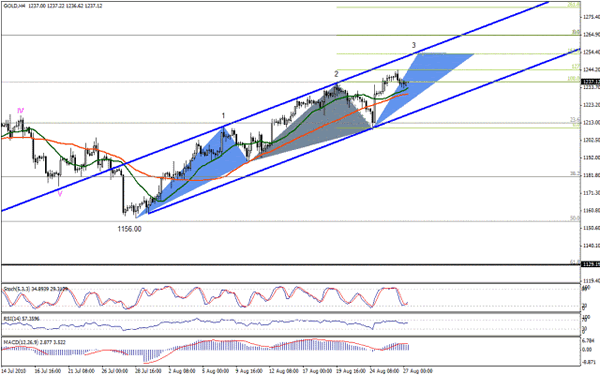Click the 1223.20 price axis label
The image size is (600, 375).
(x=592, y=105)
